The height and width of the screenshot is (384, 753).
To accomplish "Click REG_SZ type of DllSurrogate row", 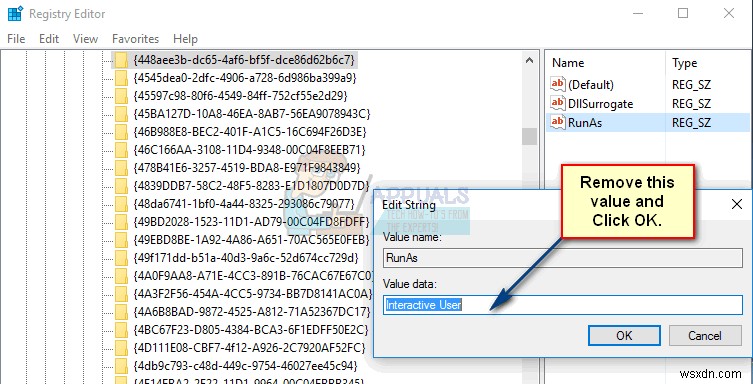I will point(691,104).
